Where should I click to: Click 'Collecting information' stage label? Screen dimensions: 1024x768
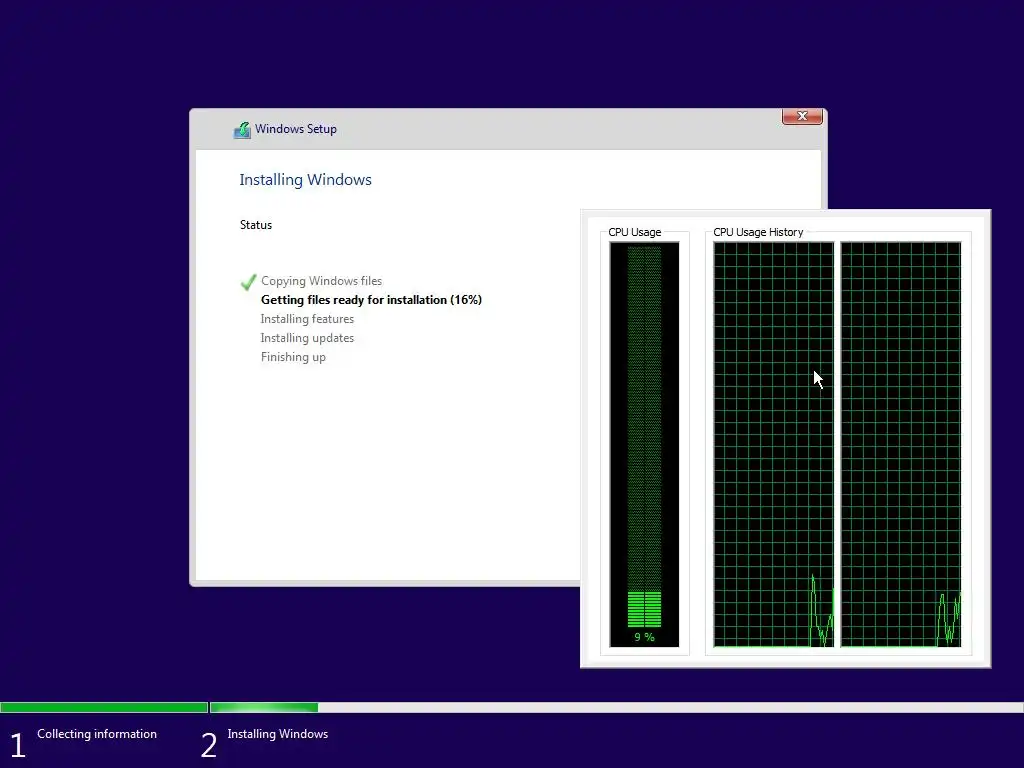(x=97, y=733)
